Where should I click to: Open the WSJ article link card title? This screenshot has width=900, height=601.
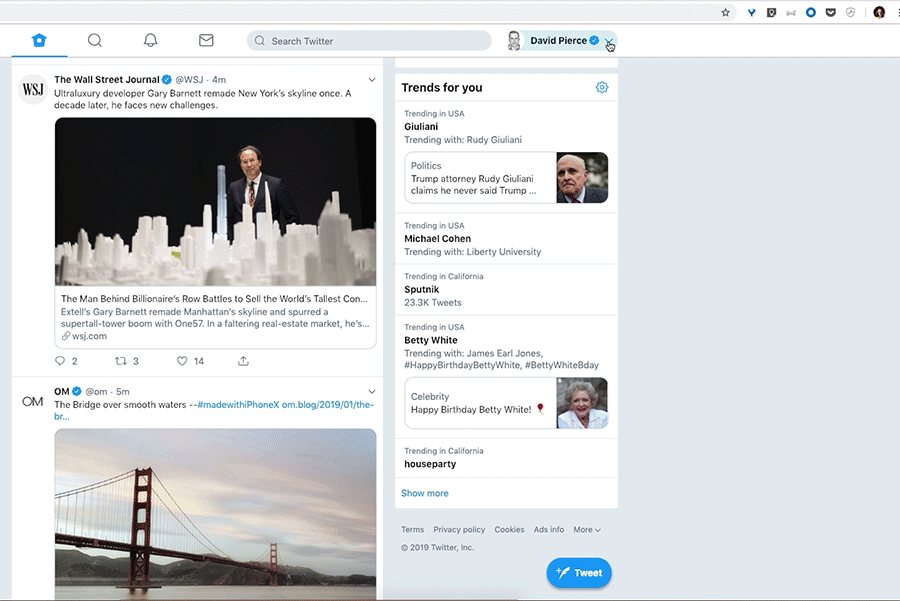tap(214, 299)
